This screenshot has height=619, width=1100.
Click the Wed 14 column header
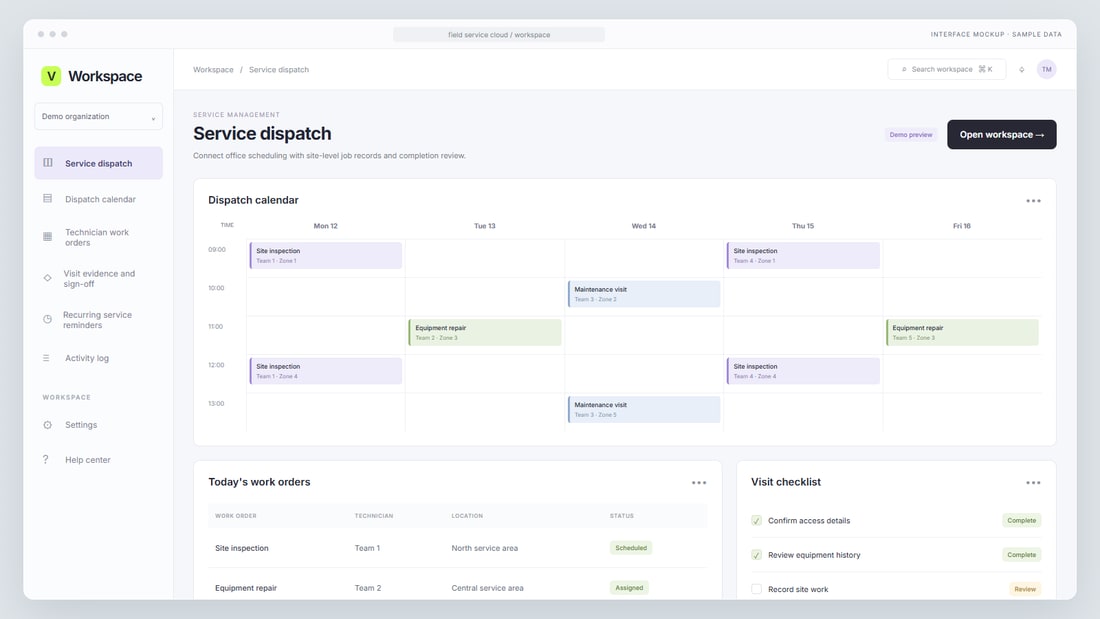point(644,226)
